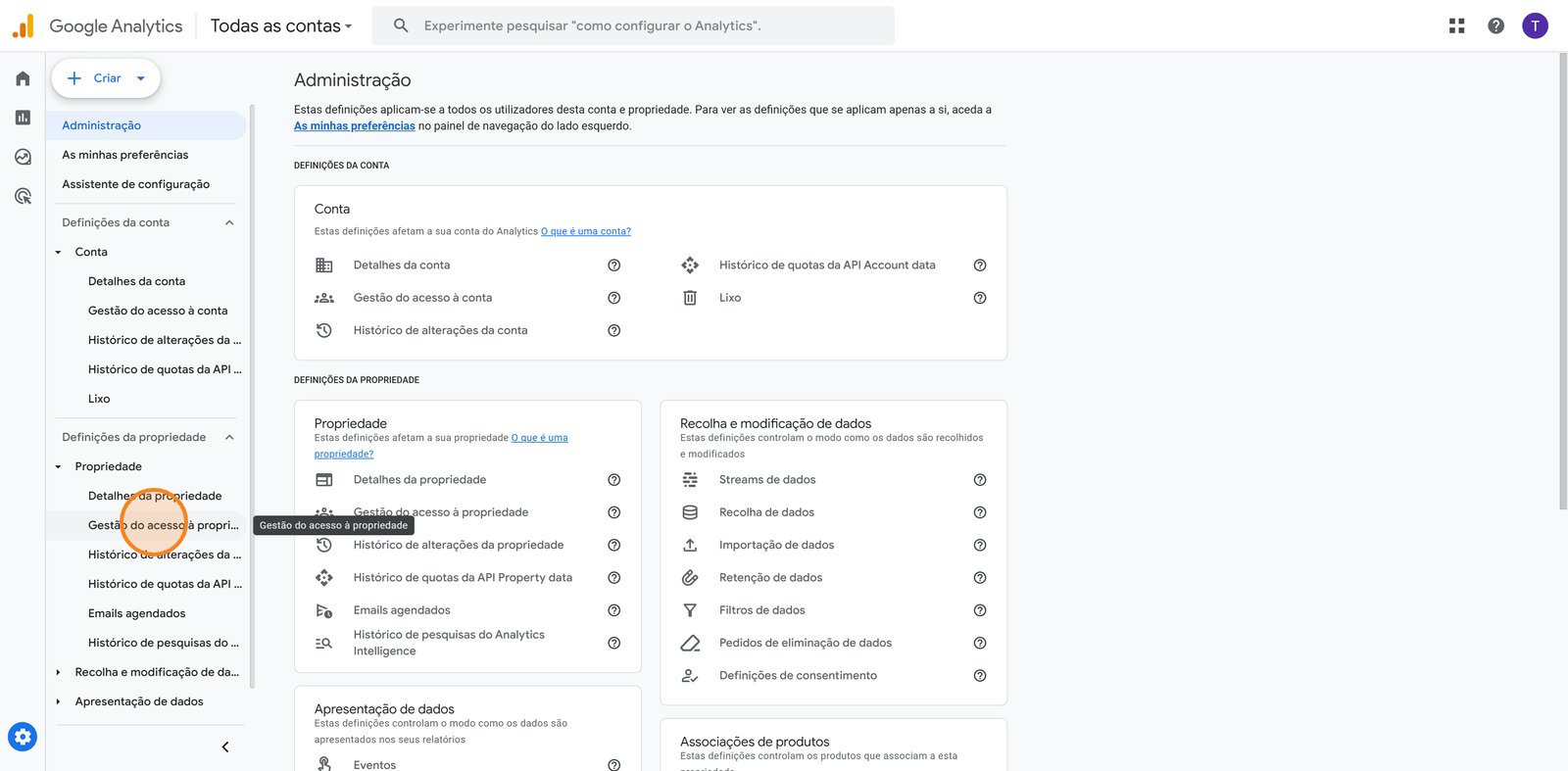
Task: Select As minhas preferências in sidebar
Action: tap(124, 155)
